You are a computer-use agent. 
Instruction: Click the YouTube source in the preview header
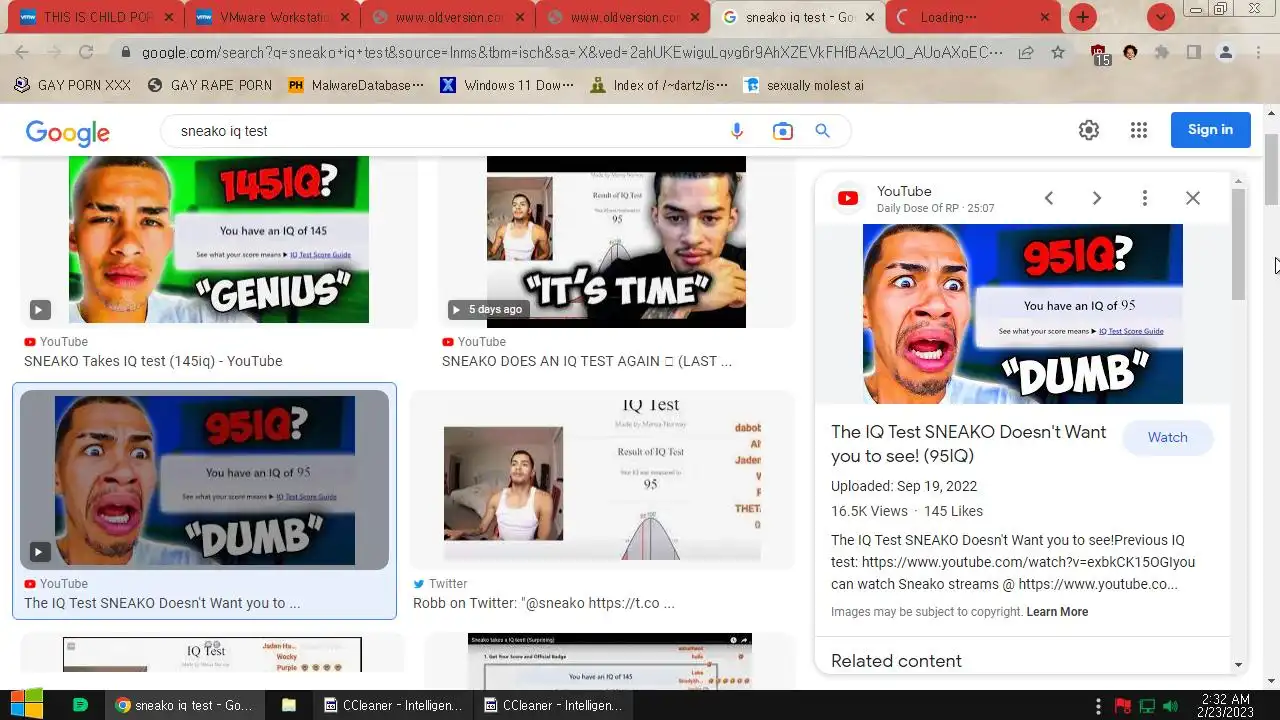904,191
